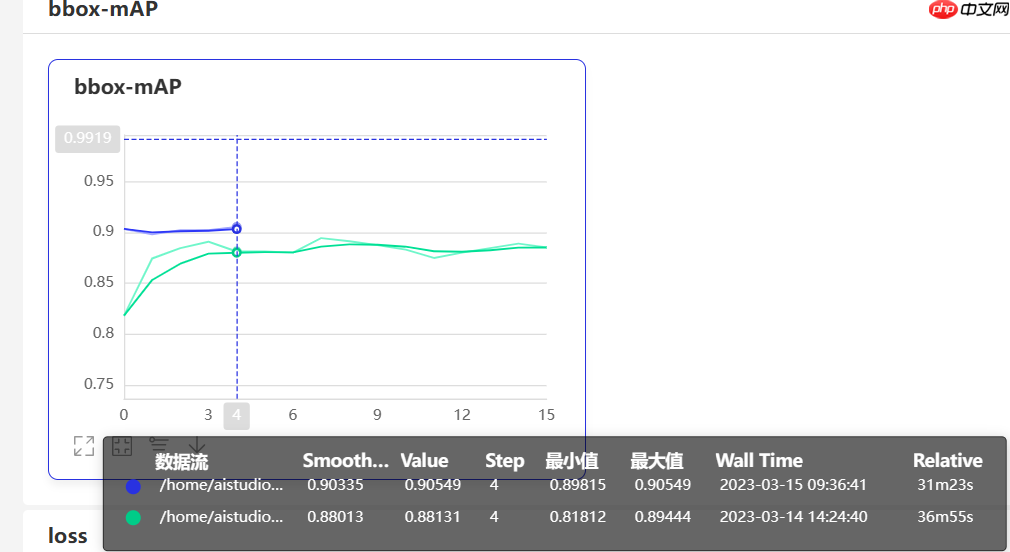
Task: Click the 最小值 column header
Action: point(572,461)
